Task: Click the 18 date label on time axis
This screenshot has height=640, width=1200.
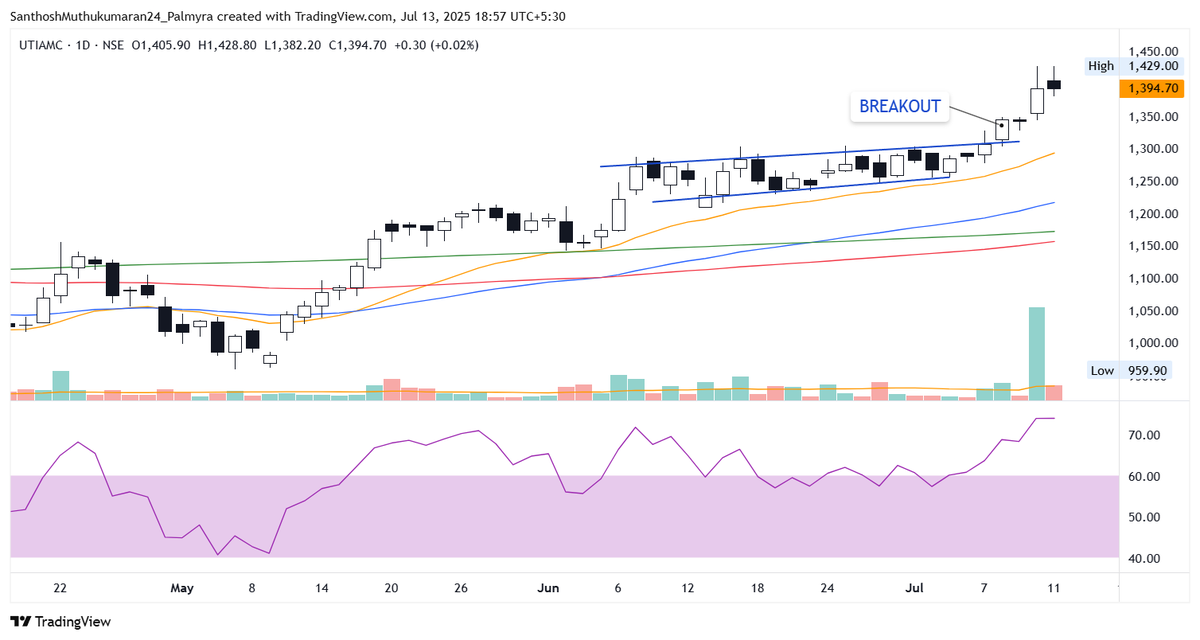Action: 758,588
